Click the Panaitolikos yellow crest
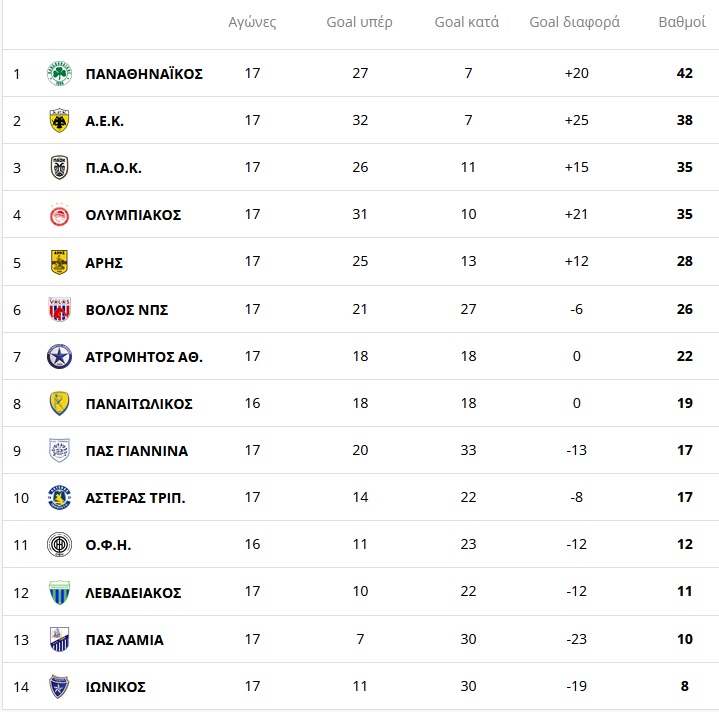Viewport: 719px width, 712px height. click(x=60, y=404)
